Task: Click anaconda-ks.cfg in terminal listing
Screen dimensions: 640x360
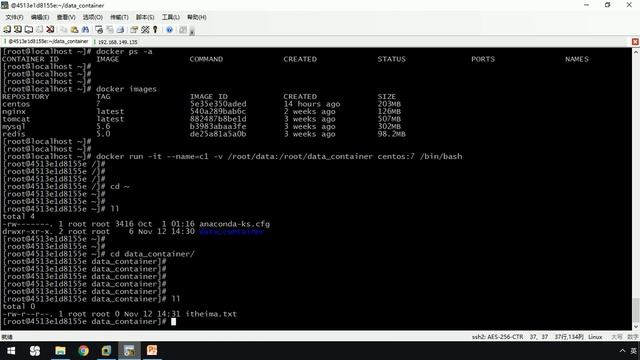Action: 234,224
